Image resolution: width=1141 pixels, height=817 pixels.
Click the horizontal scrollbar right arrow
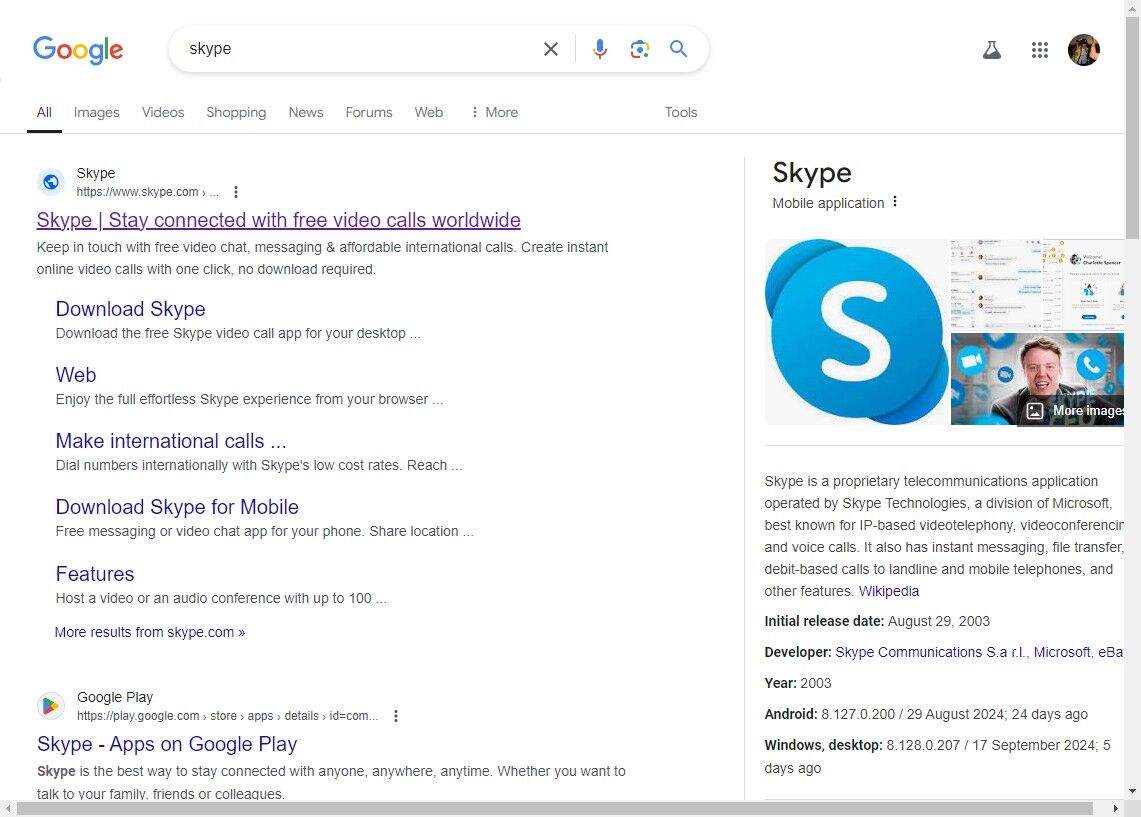[x=1116, y=809]
